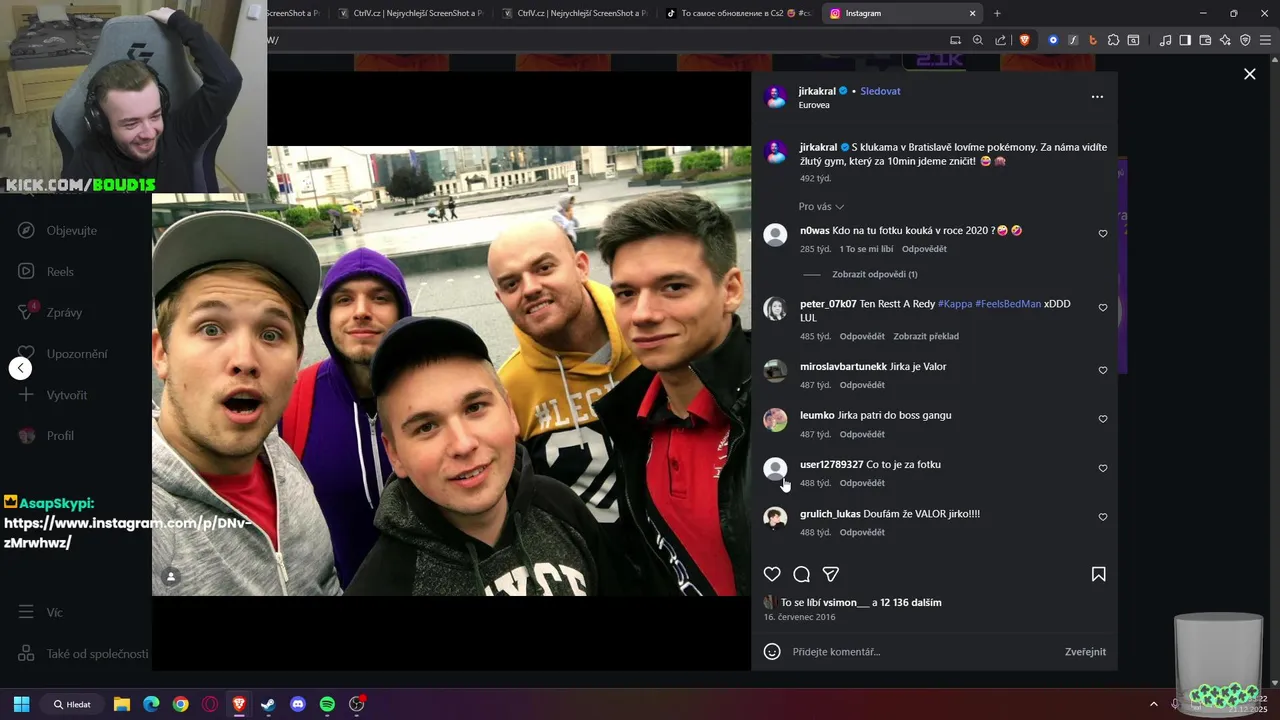Open Brave Leo AI sparkle icon

click(x=1225, y=40)
